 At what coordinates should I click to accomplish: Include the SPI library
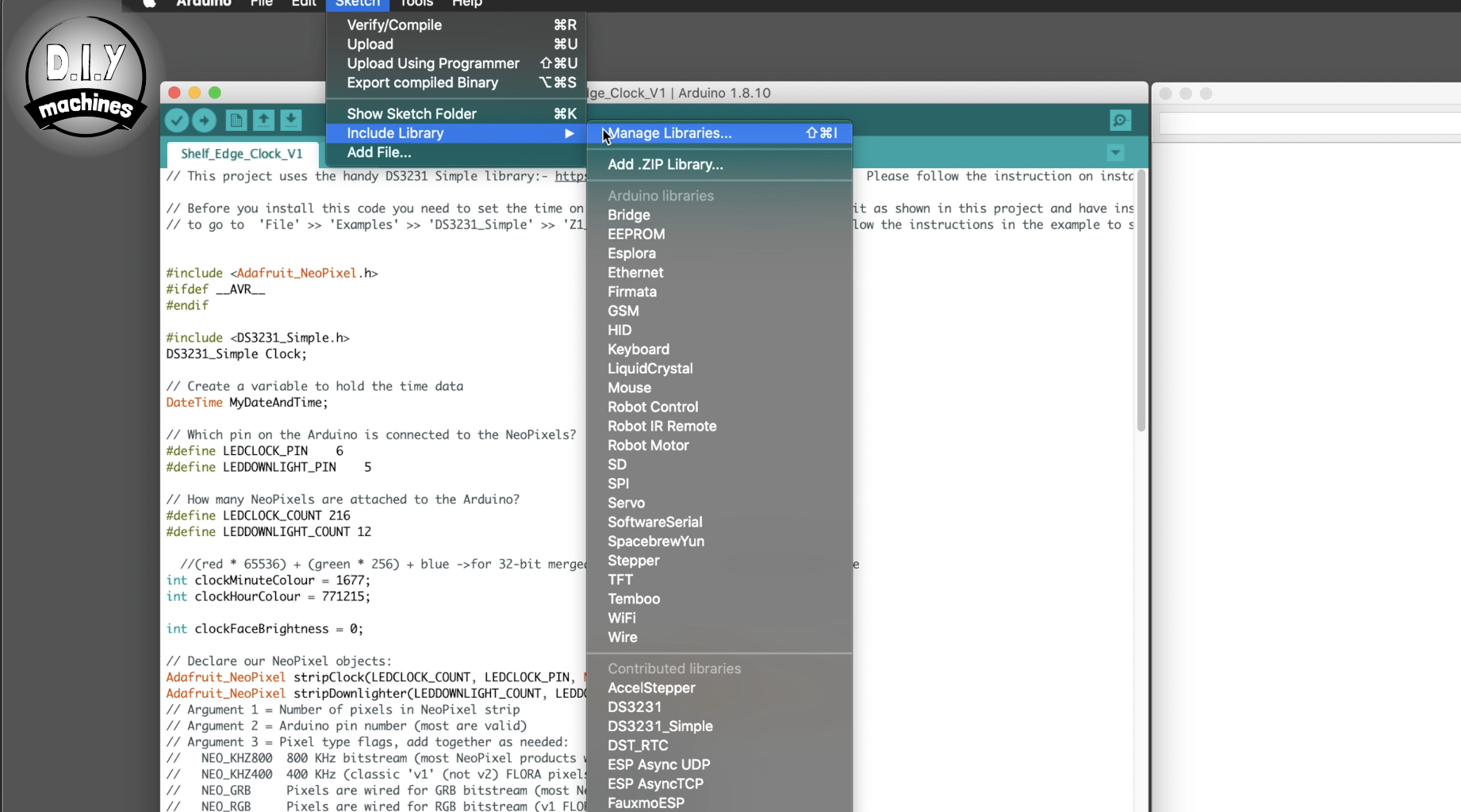point(719,484)
